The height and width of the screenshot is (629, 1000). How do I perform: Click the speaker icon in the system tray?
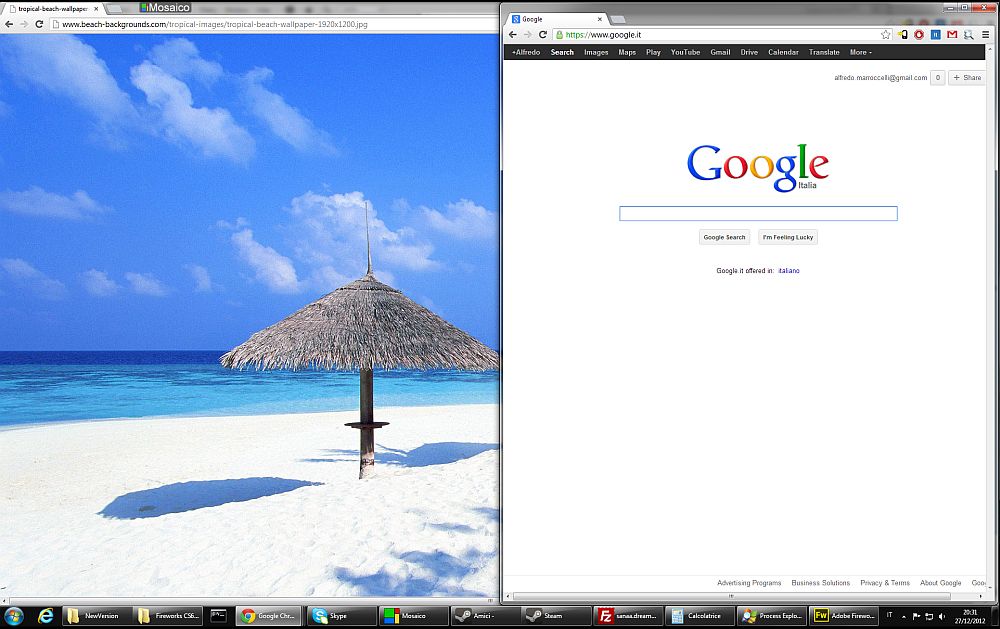pyautogui.click(x=942, y=616)
